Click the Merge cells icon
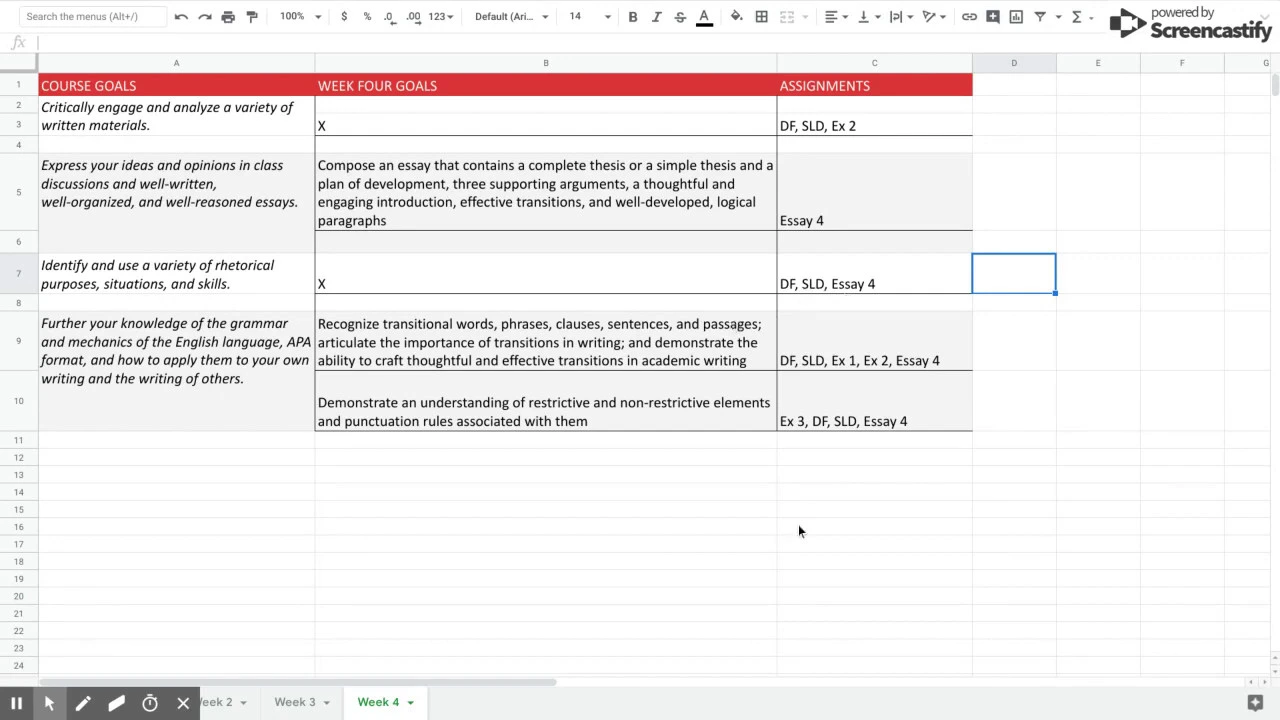 point(787,17)
